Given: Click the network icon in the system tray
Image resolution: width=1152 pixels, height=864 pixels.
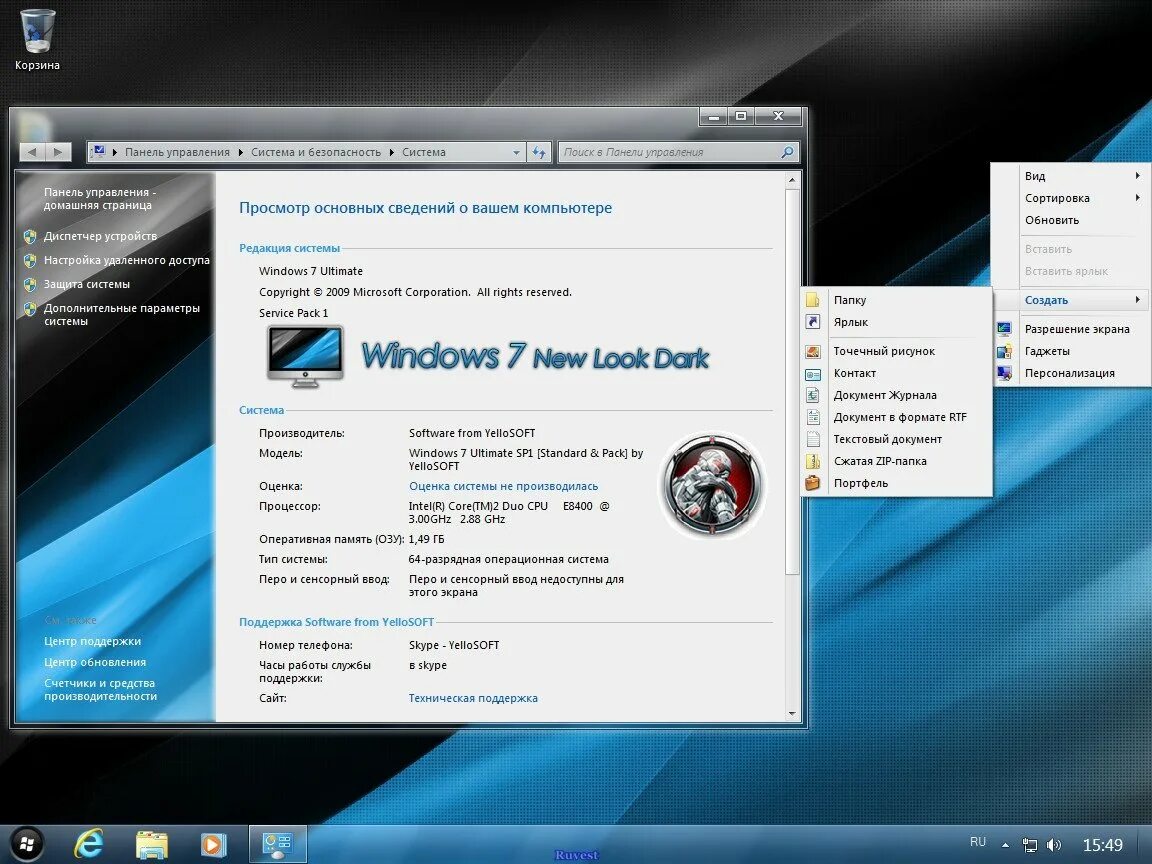Looking at the screenshot, I should pos(1030,846).
